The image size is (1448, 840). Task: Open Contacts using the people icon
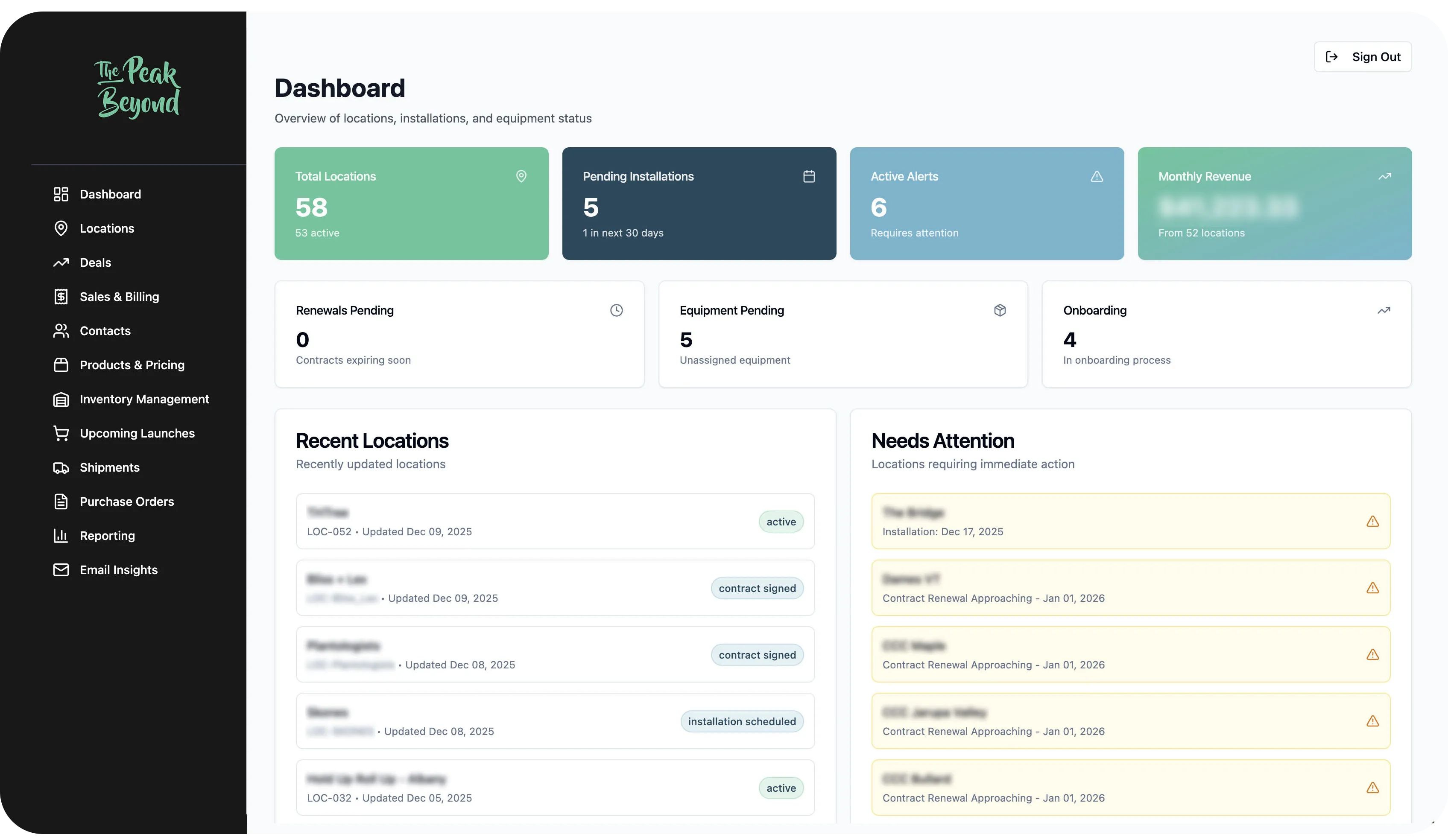(61, 331)
